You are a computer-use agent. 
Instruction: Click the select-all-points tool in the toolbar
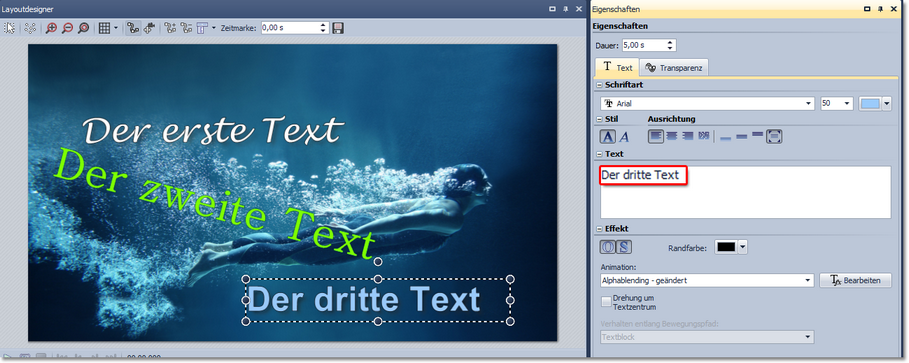coord(30,28)
